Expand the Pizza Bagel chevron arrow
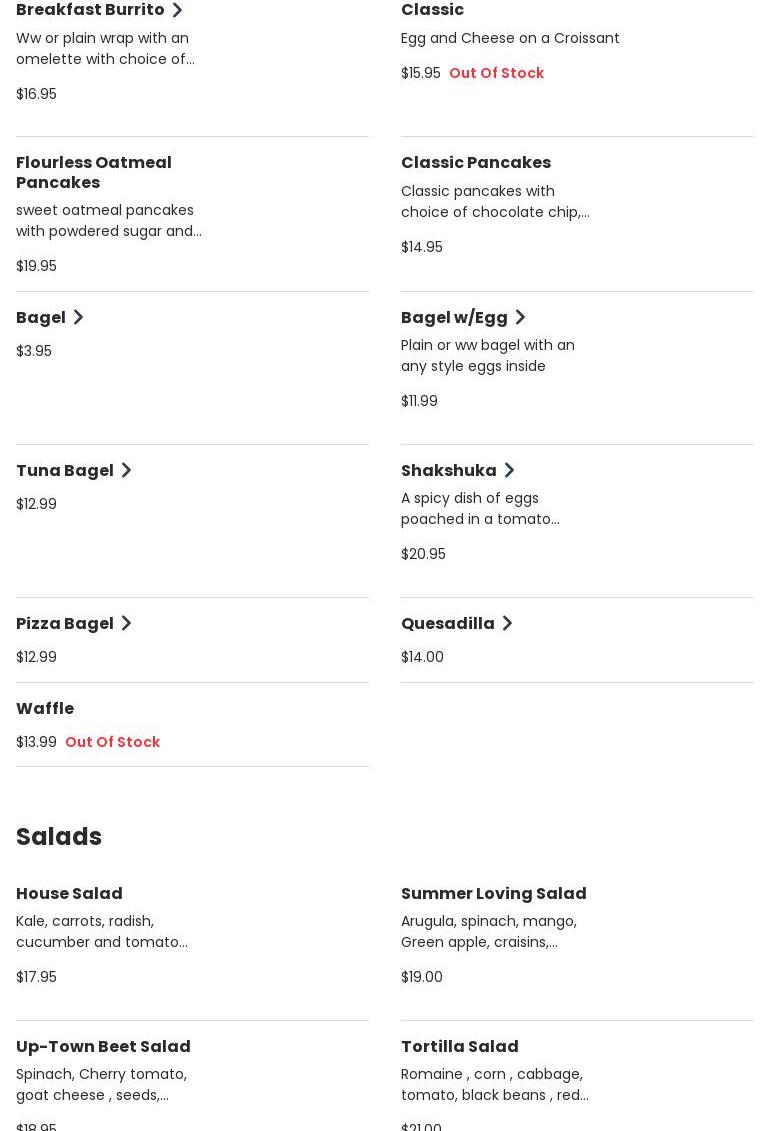Screen dimensions: 770x1131 (x=126, y=623)
